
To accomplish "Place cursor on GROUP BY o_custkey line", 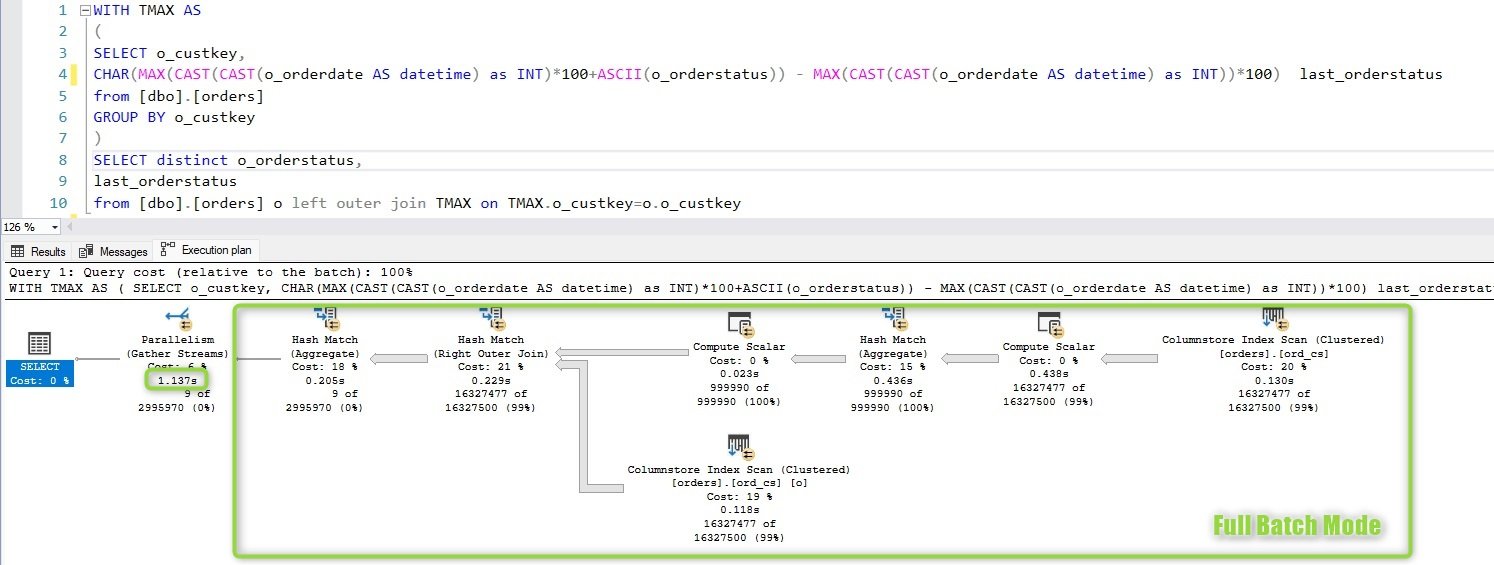I will click(x=174, y=117).
